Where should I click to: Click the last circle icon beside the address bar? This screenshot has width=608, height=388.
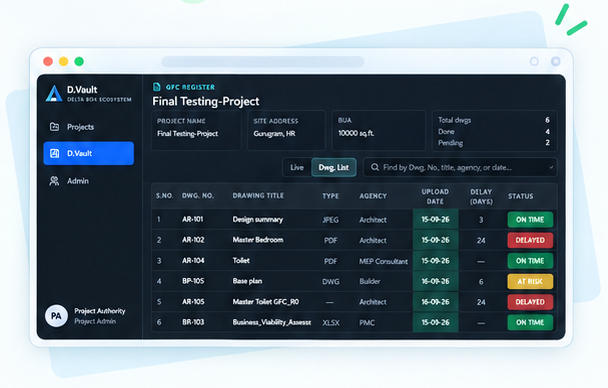click(x=556, y=61)
